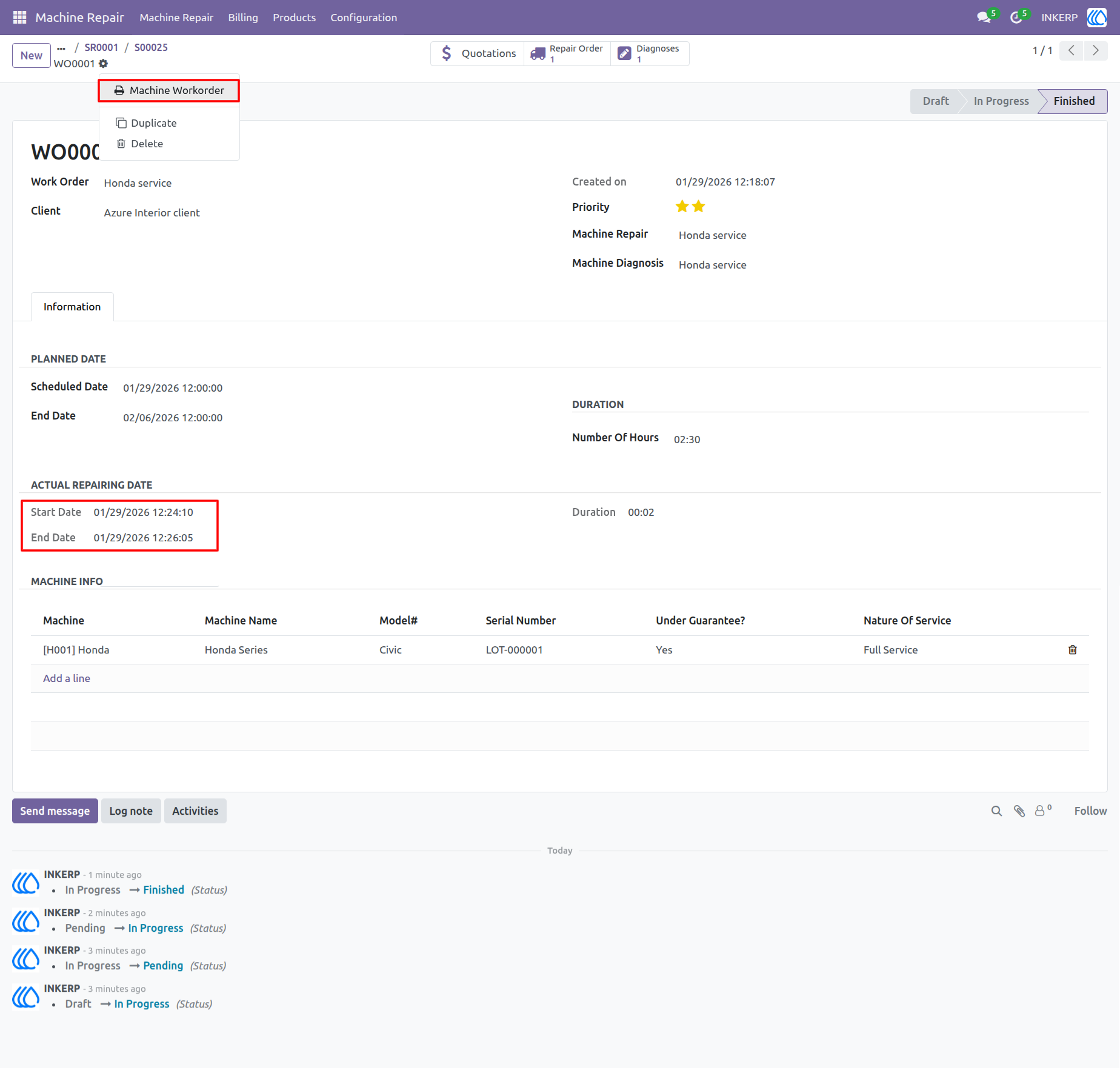Open the Azure Interior client field

(152, 213)
